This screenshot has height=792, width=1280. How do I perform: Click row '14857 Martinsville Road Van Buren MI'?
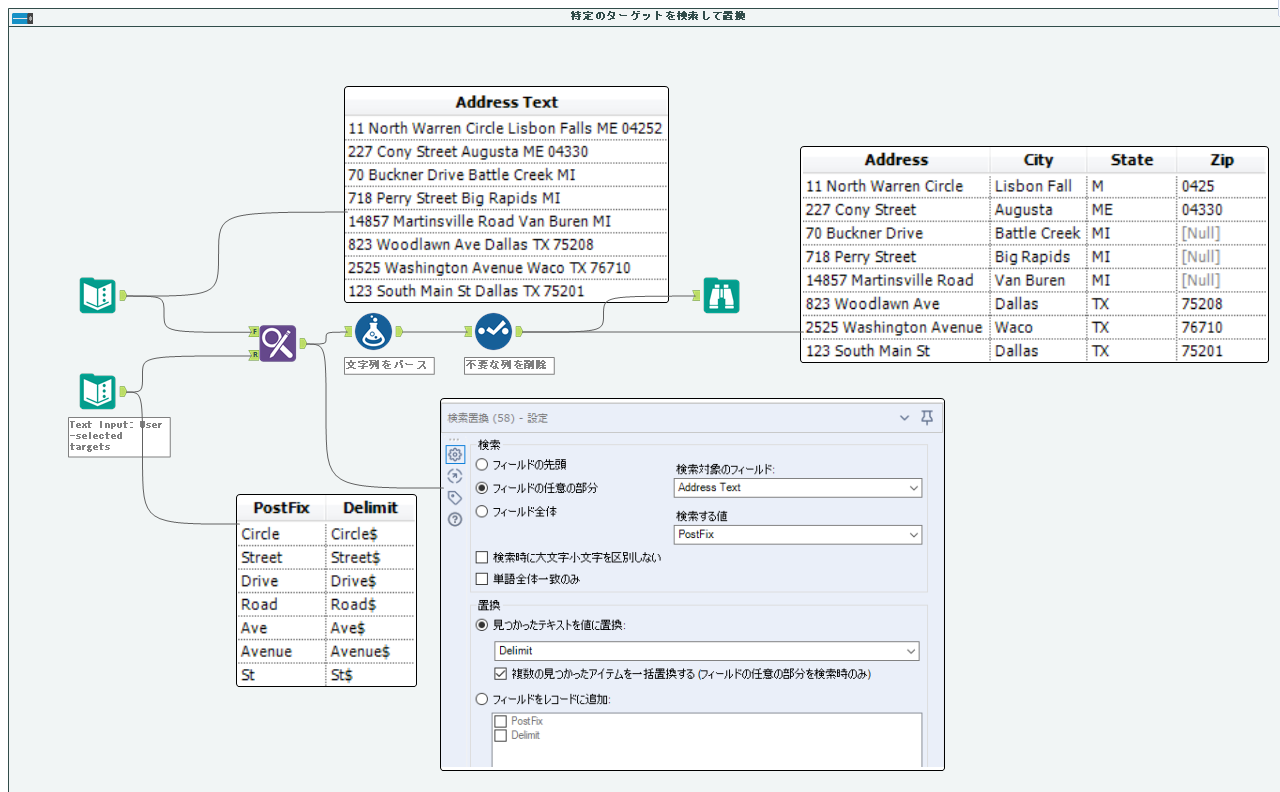click(506, 221)
